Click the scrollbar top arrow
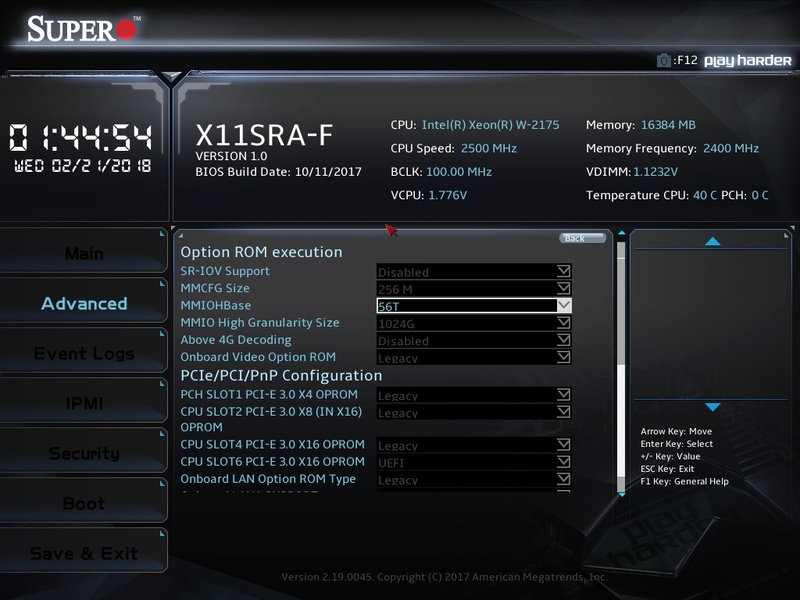 621,233
